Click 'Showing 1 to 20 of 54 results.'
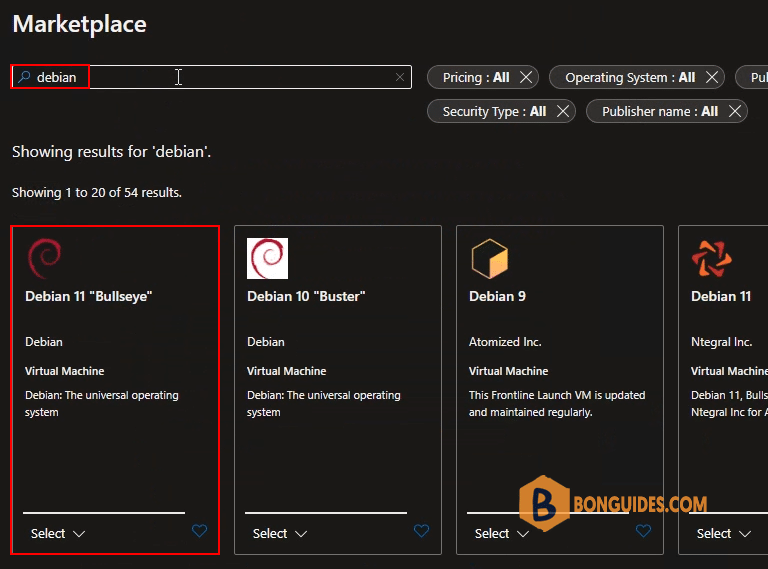The width and height of the screenshot is (768, 569). pos(96,192)
